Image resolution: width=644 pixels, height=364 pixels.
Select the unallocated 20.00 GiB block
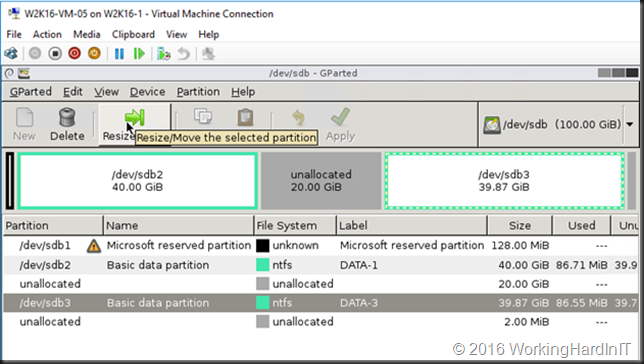[x=321, y=181]
